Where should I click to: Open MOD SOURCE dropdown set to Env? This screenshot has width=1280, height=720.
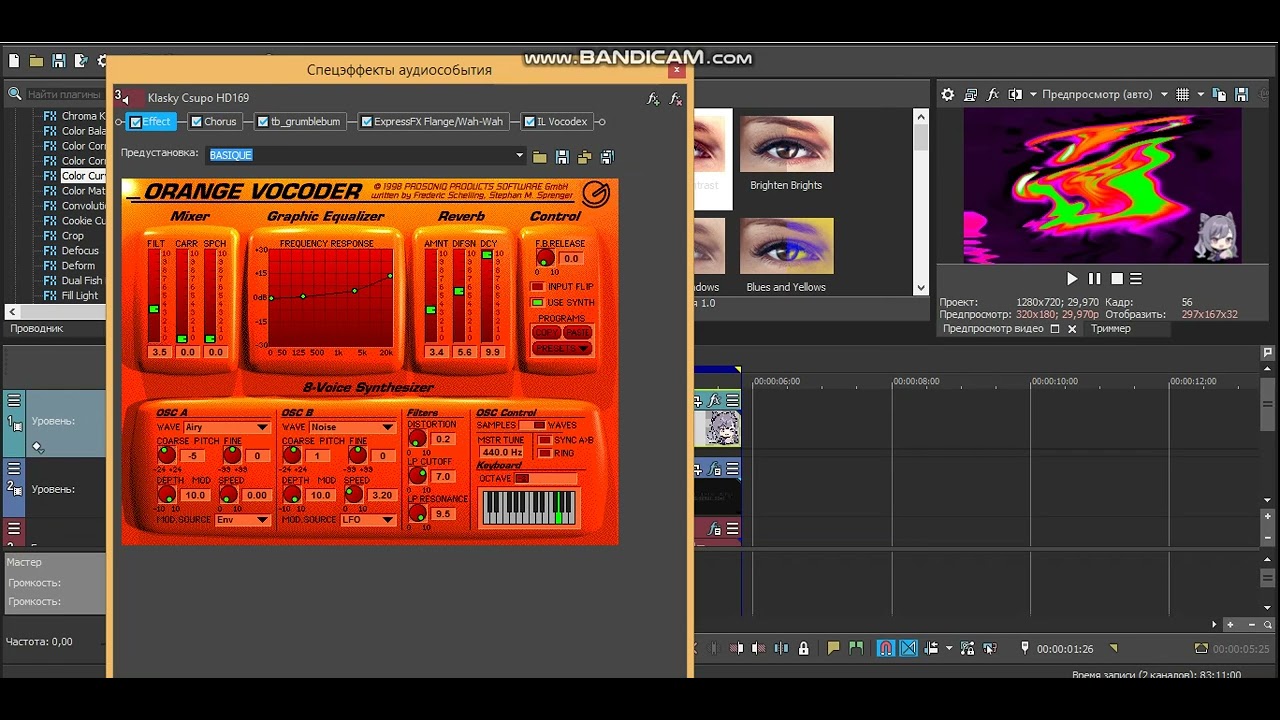[x=243, y=520]
